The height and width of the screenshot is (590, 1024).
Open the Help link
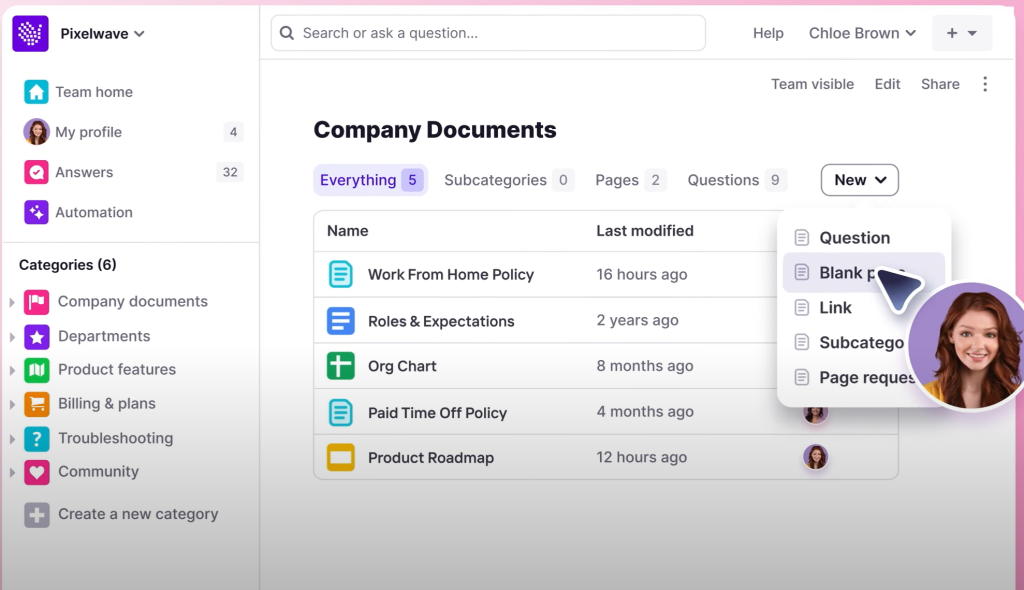(768, 33)
